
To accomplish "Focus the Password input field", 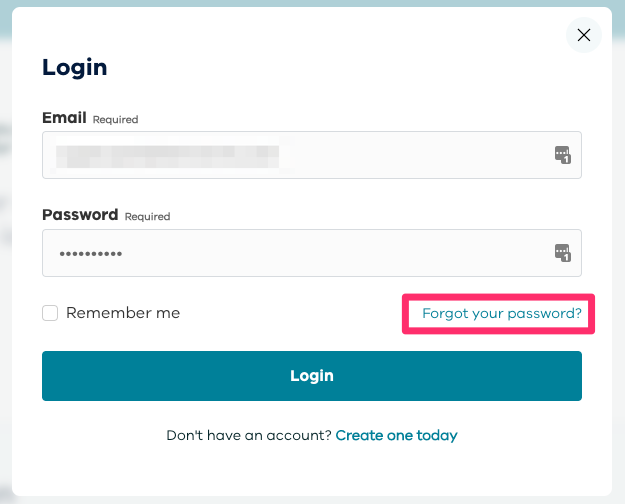I will coord(300,253).
